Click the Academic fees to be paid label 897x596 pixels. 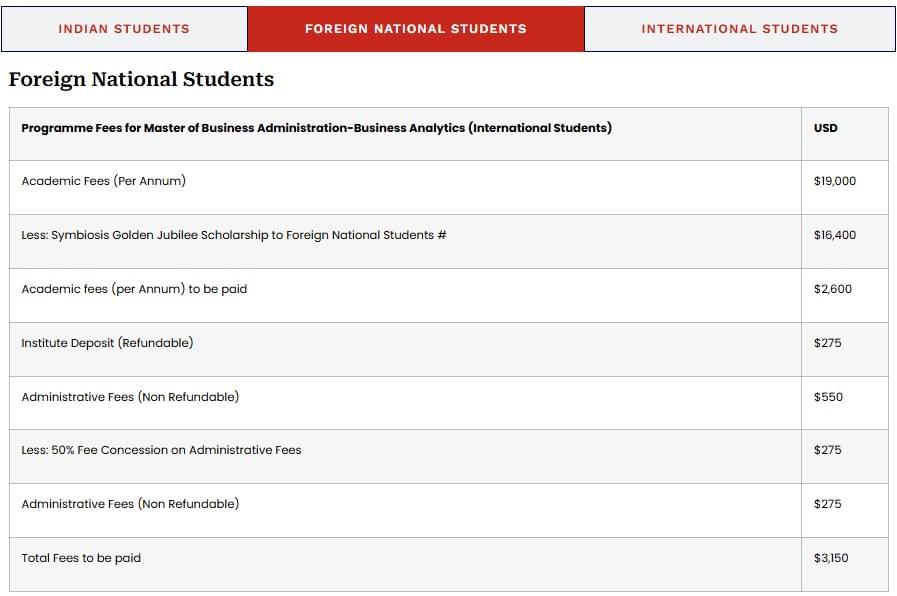[x=134, y=289]
